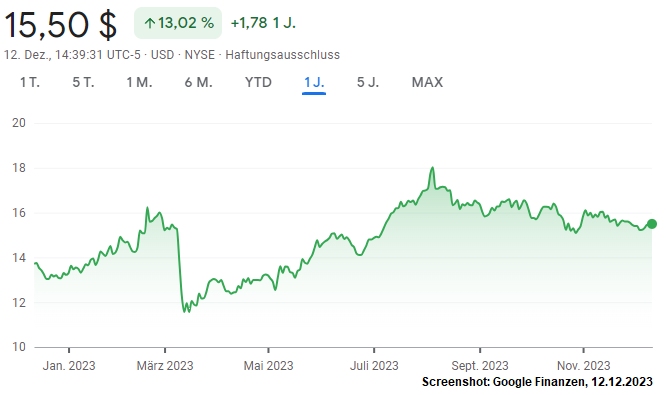The width and height of the screenshot is (666, 395).
Task: Click the Sept. 2023 axis label
Action: (480, 366)
